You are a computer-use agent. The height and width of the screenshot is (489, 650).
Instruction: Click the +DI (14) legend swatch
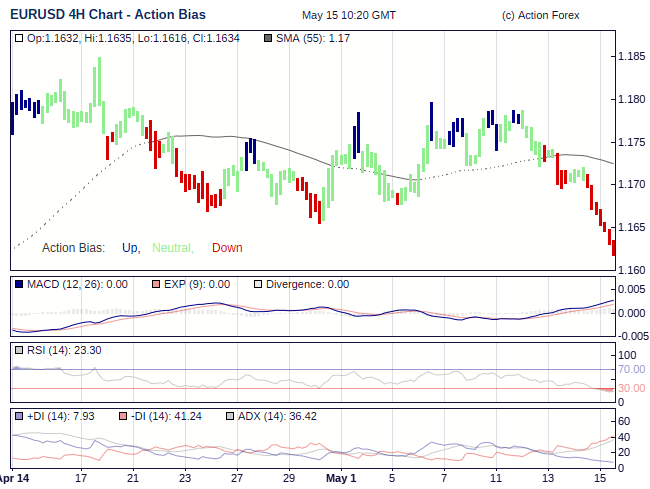point(19,416)
